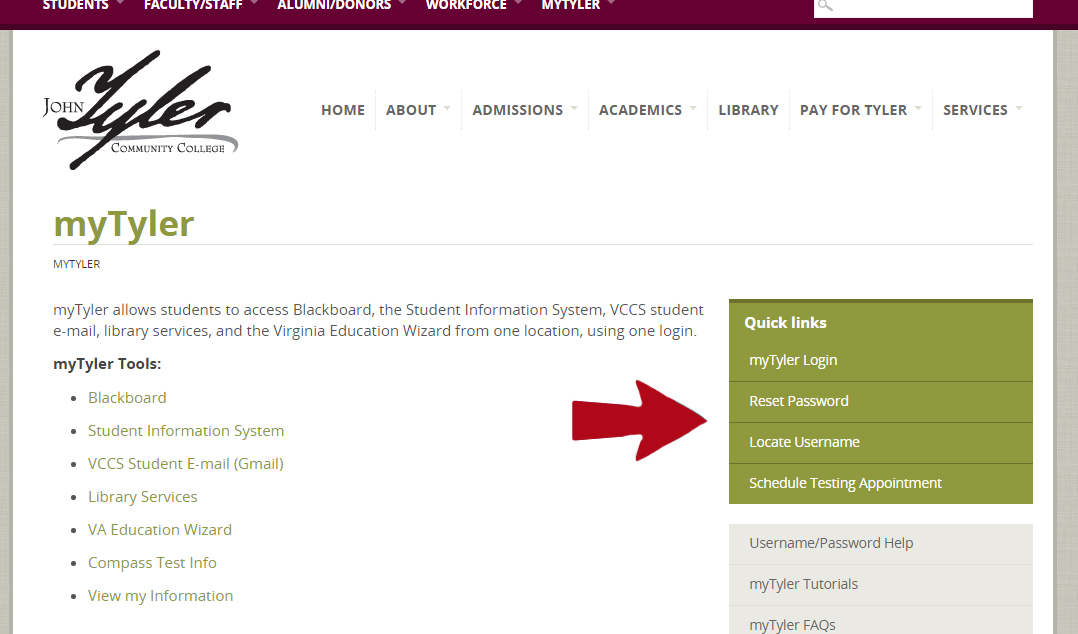Expand the Admissions dropdown arrow
The image size is (1078, 634).
574,108
